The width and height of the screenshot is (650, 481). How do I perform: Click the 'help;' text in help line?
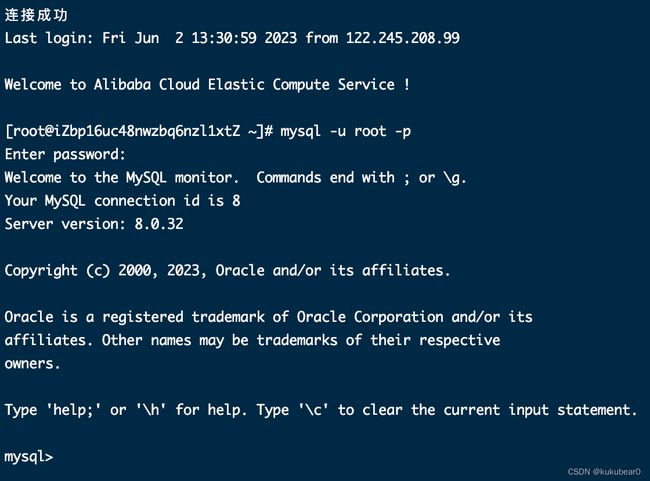click(x=73, y=410)
